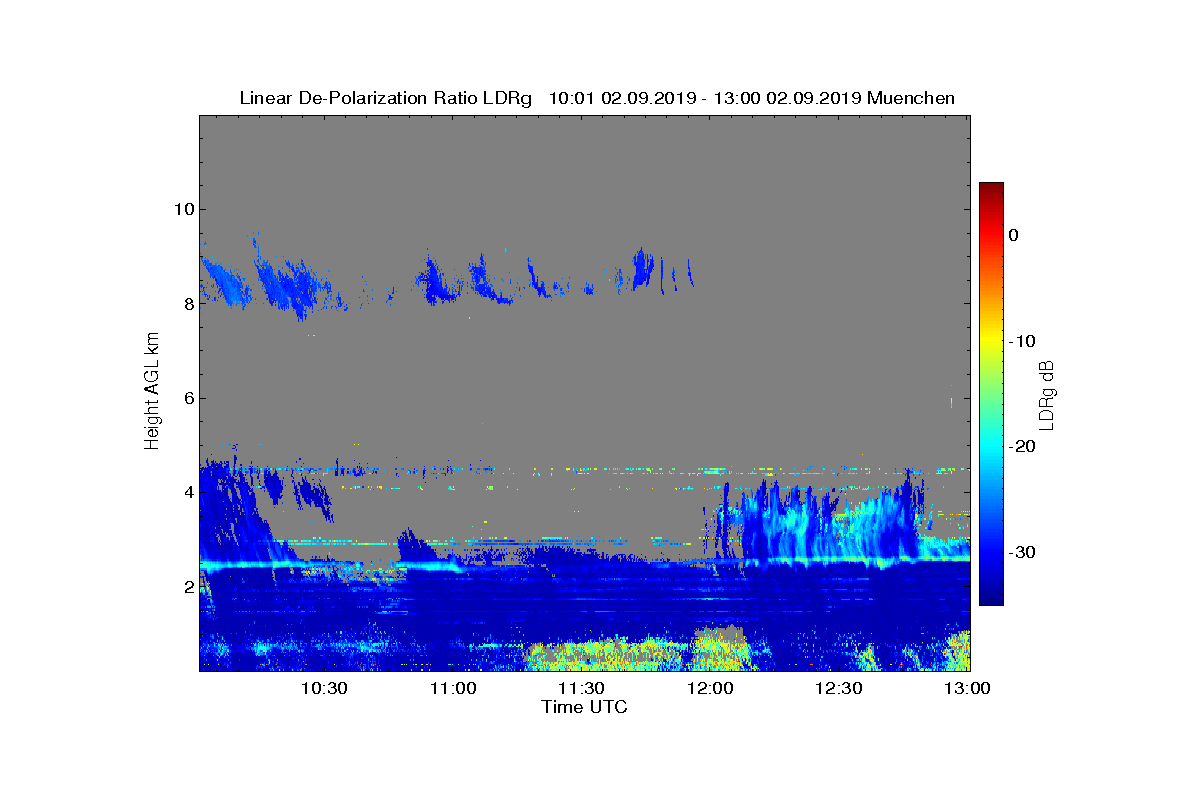Click the 10:30 time axis label
This screenshot has width=1200, height=800.
[x=323, y=688]
